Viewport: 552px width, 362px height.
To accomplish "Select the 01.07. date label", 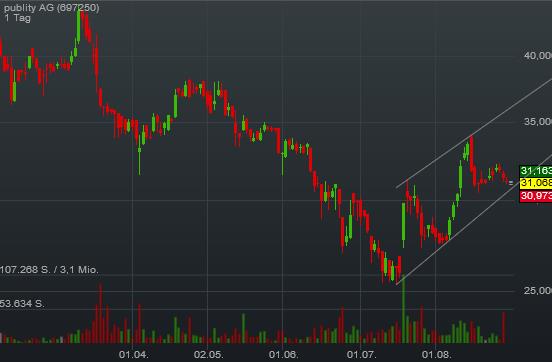I will (x=361, y=354).
